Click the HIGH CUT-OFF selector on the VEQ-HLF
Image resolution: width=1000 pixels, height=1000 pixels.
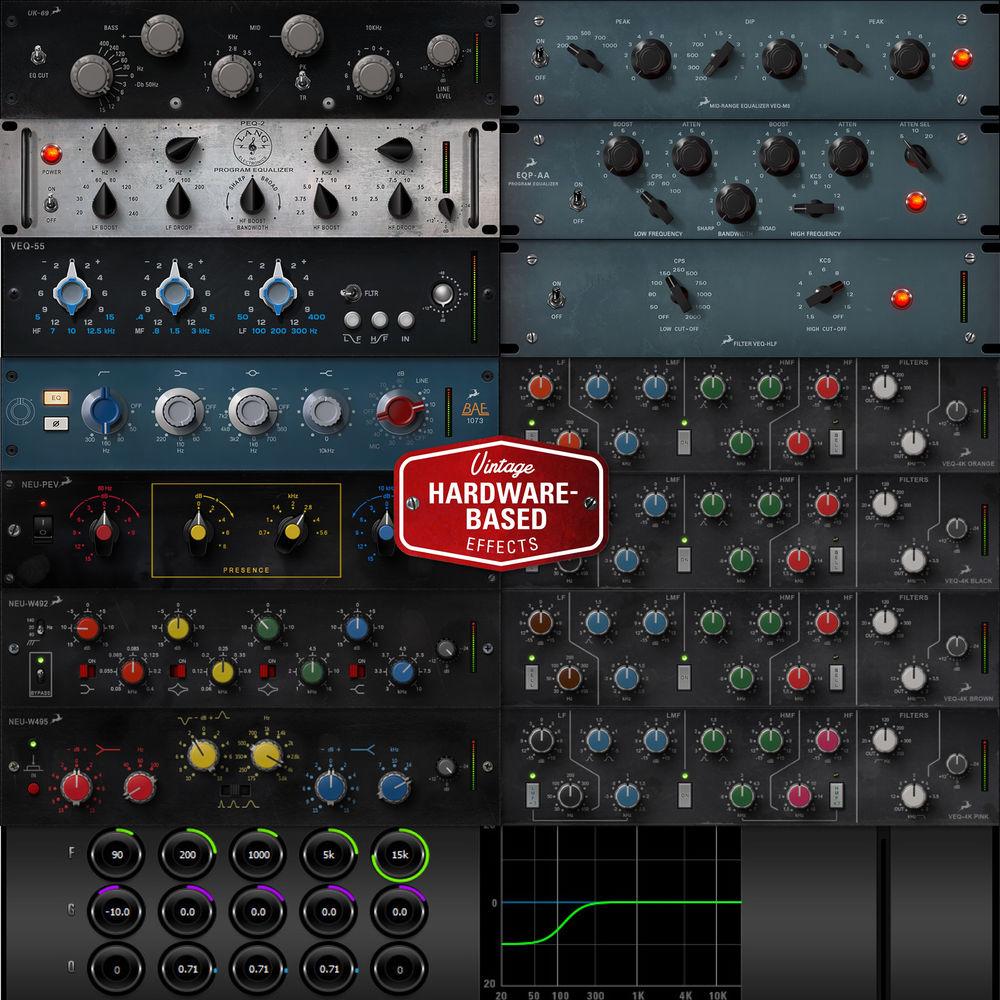825,297
